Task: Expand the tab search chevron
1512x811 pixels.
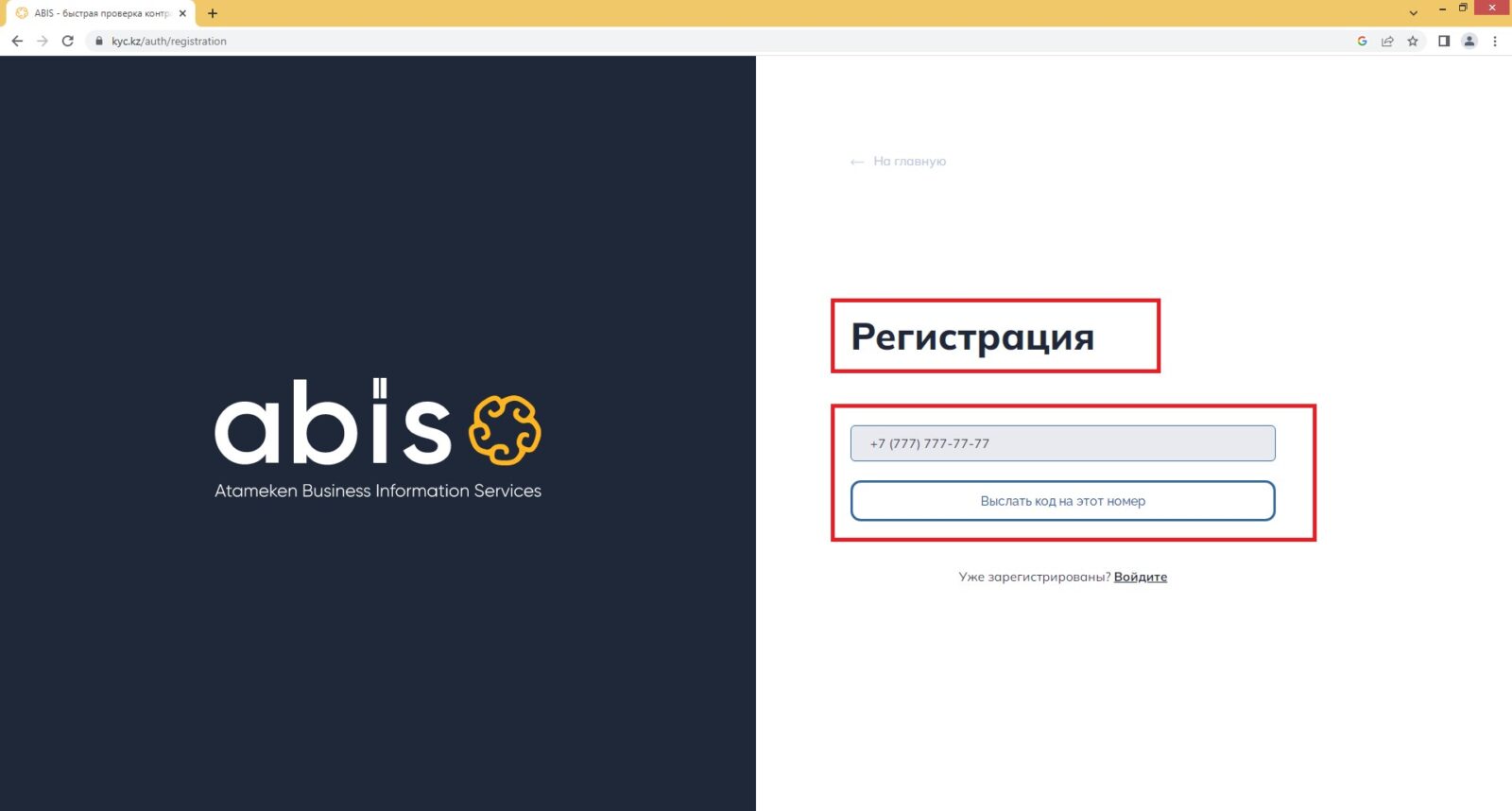Action: pos(1414,13)
